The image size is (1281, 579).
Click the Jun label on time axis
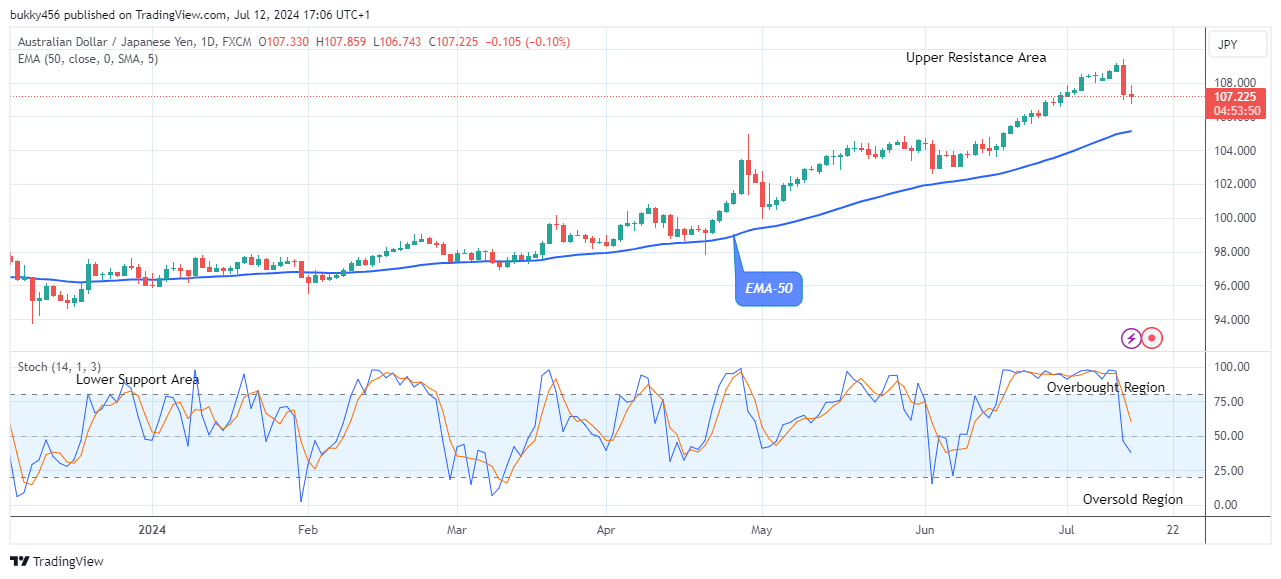pos(925,529)
